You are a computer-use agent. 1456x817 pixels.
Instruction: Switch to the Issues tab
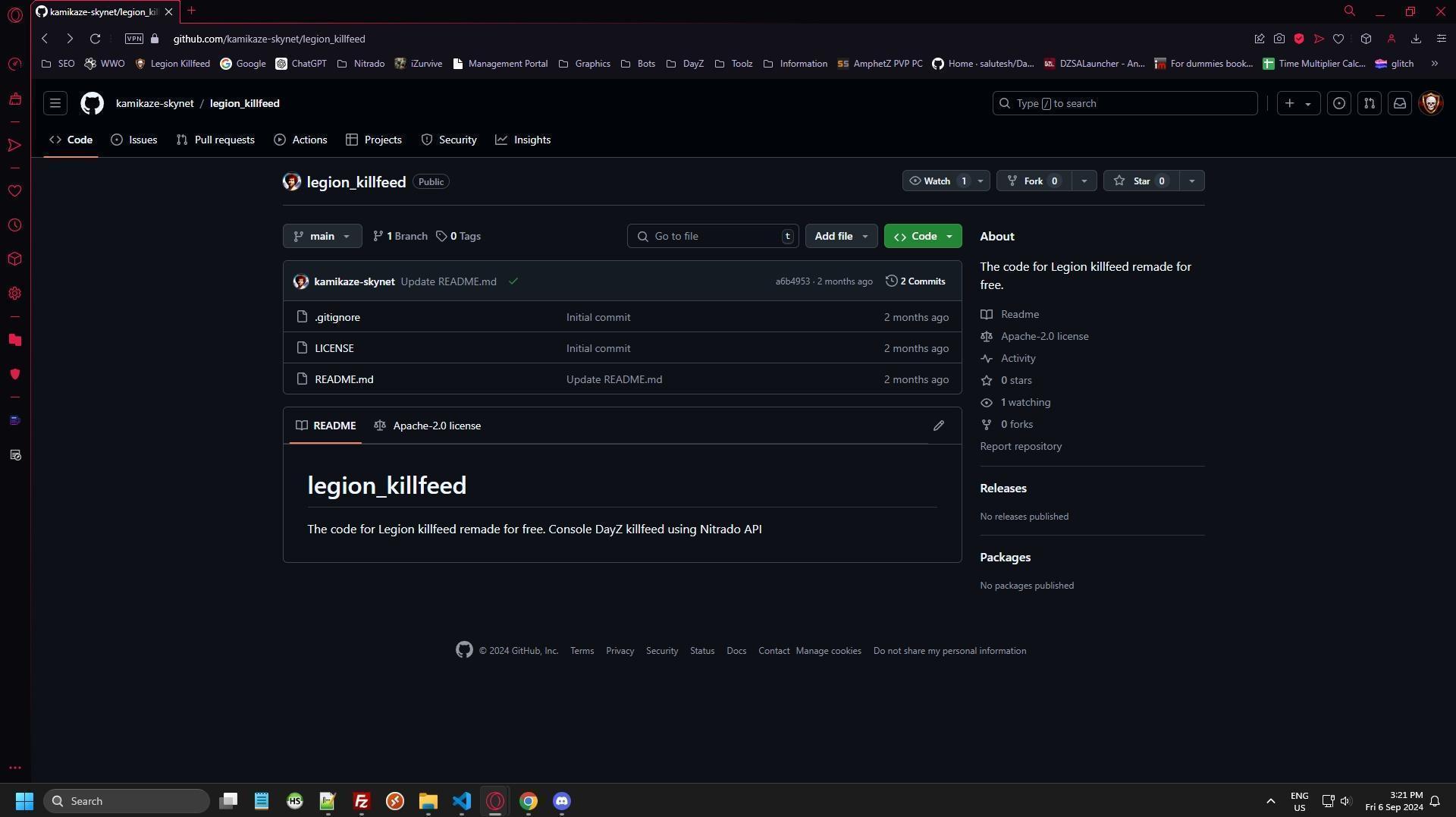coord(134,140)
